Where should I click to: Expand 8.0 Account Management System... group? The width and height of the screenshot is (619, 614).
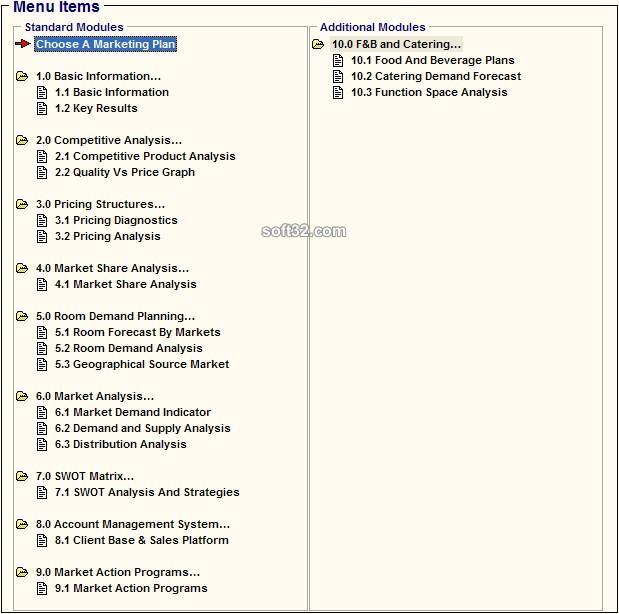coord(133,524)
